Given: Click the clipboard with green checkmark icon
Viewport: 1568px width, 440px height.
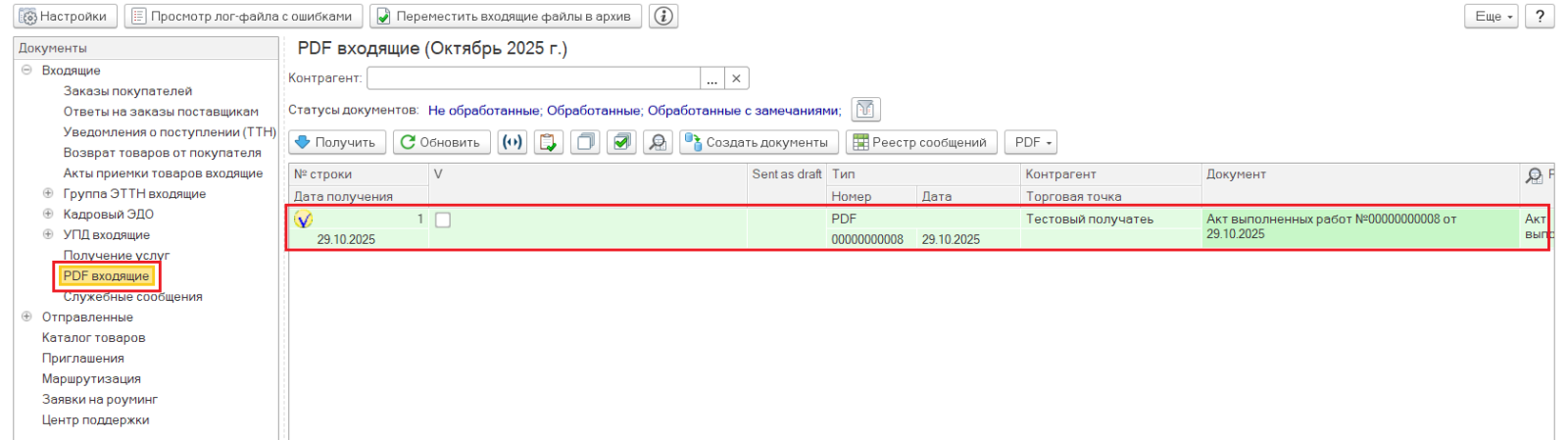Looking at the screenshot, I should pyautogui.click(x=549, y=142).
